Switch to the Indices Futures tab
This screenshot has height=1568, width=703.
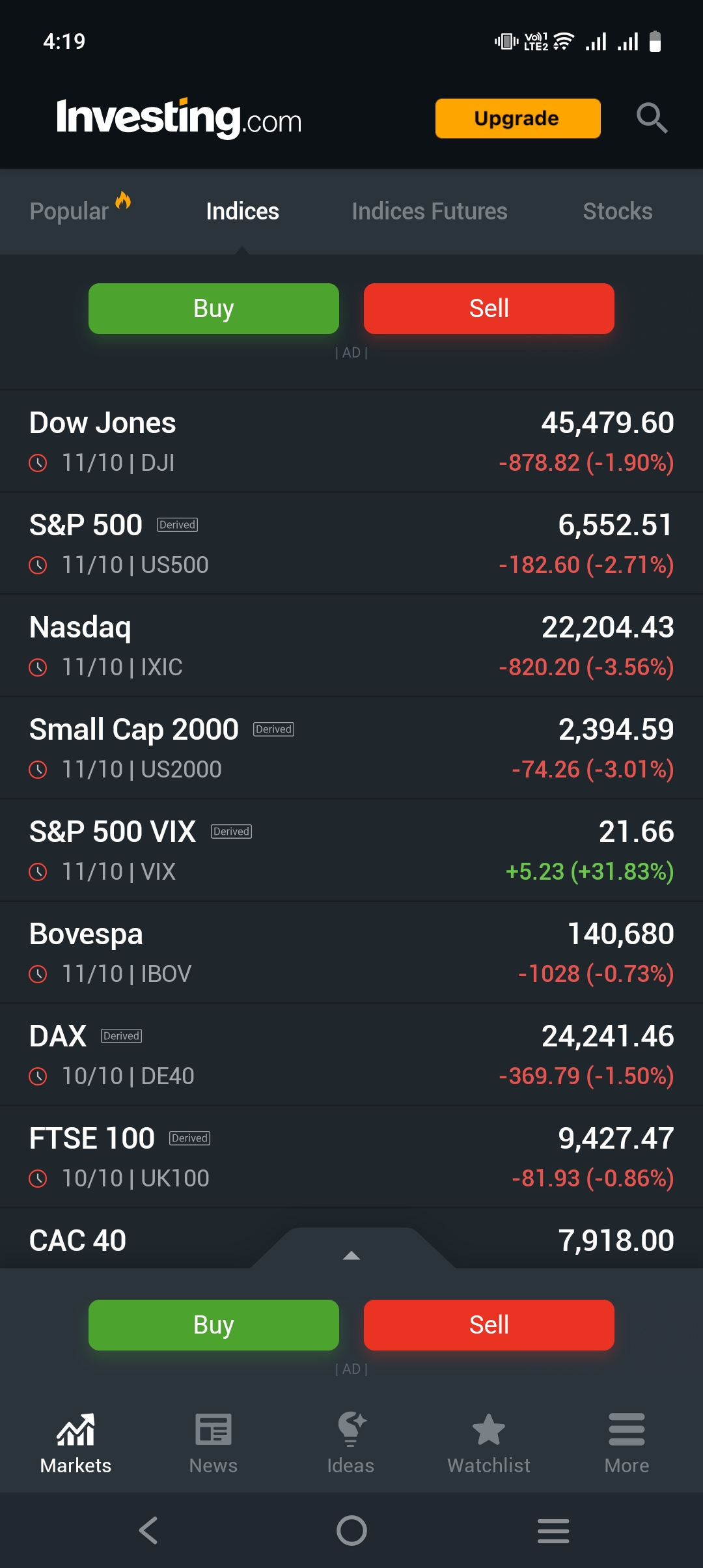(430, 211)
